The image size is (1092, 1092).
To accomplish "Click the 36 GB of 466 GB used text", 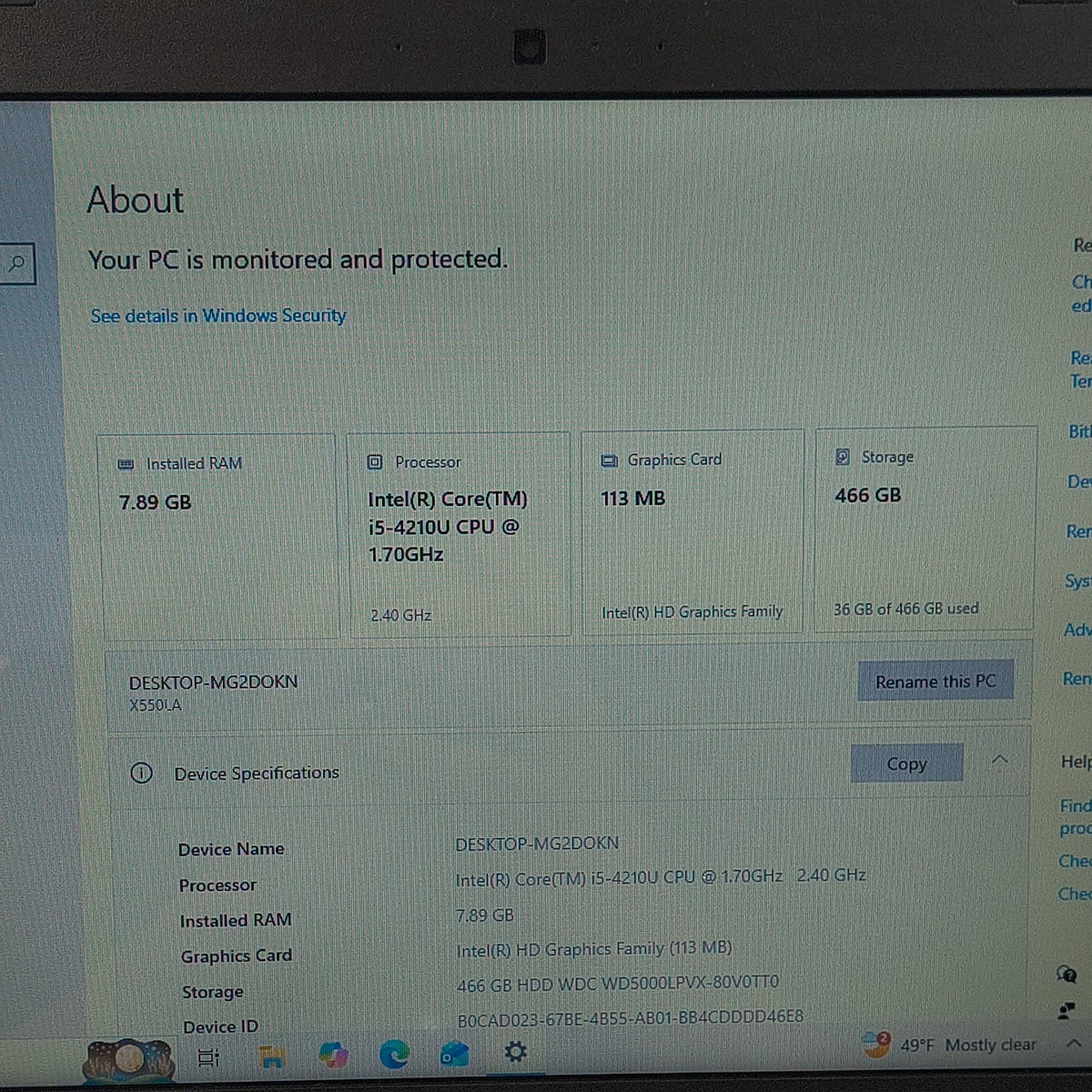I will click(906, 609).
